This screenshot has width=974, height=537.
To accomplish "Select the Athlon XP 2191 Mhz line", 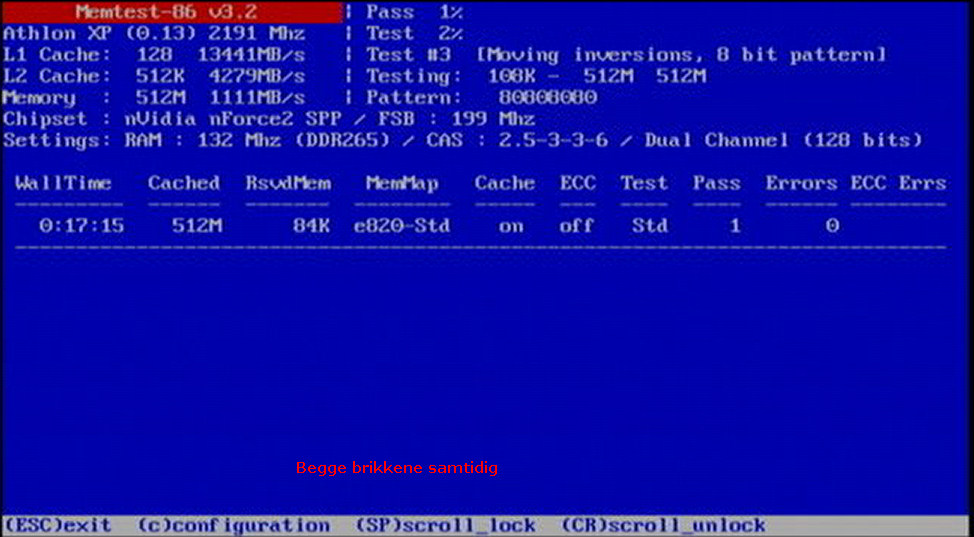I will point(154,34).
